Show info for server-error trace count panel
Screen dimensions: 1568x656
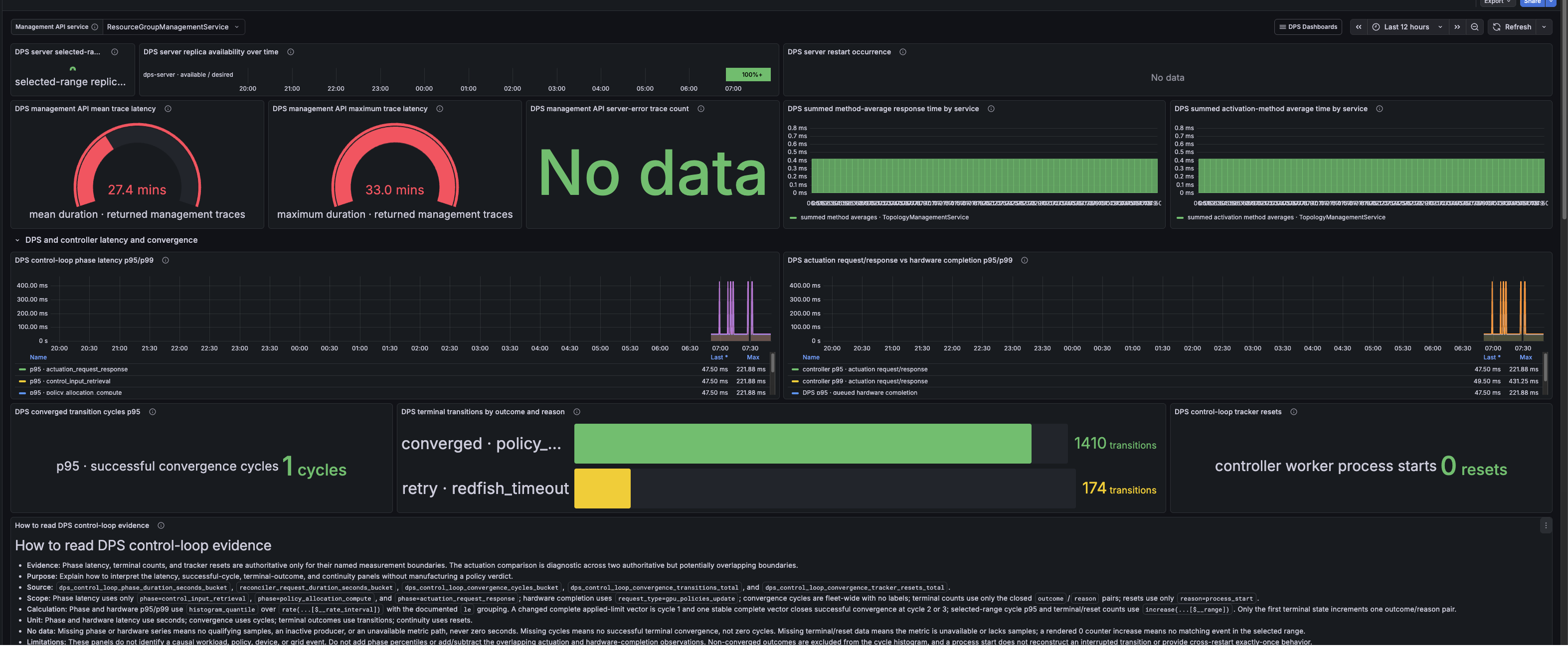coord(700,109)
